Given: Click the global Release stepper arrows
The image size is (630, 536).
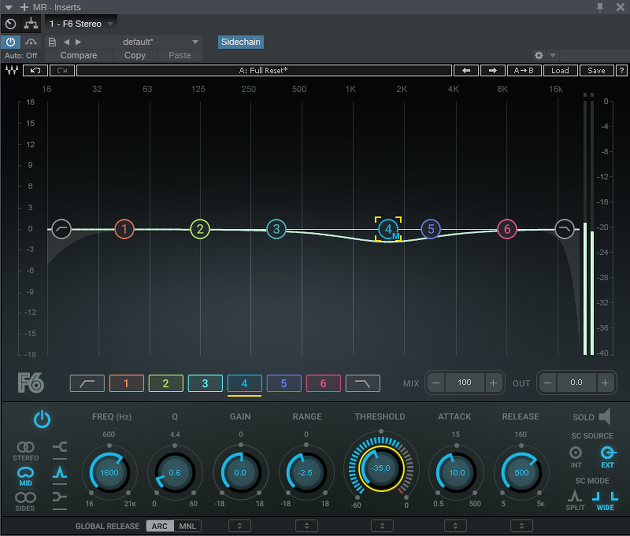Looking at the screenshot, I should (522, 526).
